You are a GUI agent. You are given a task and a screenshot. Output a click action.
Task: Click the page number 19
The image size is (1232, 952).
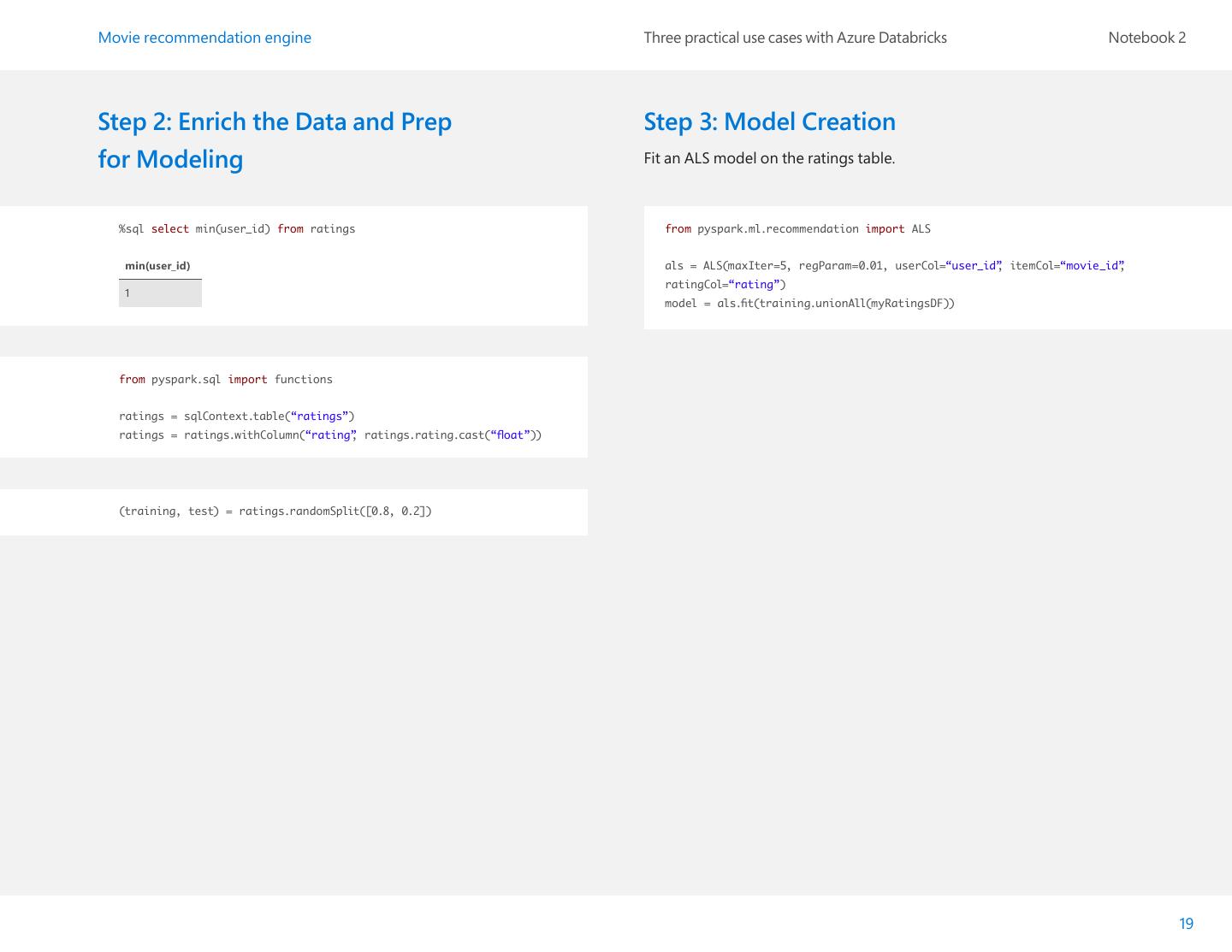pyautogui.click(x=1186, y=924)
